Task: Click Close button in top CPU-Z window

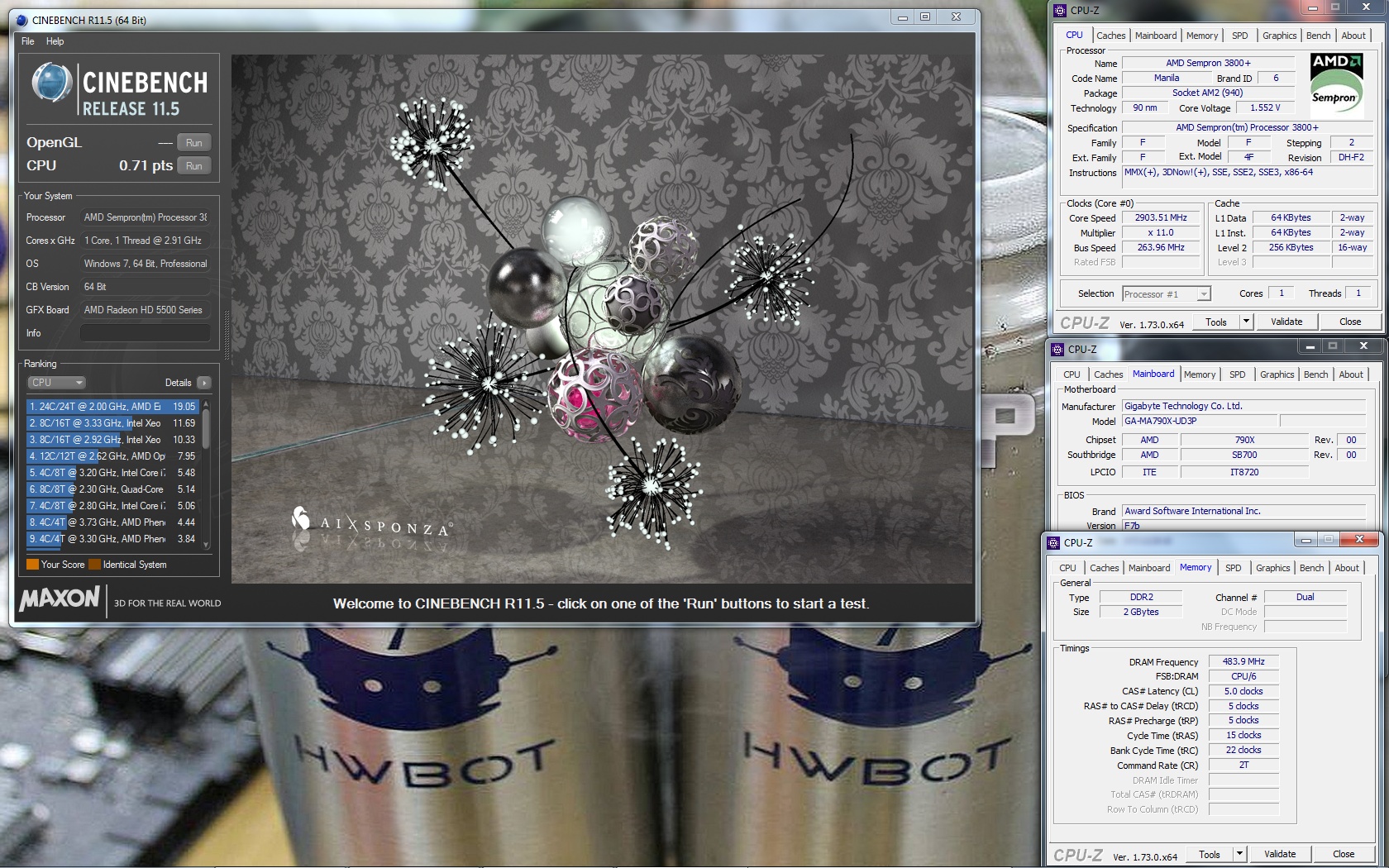Action: click(1349, 322)
